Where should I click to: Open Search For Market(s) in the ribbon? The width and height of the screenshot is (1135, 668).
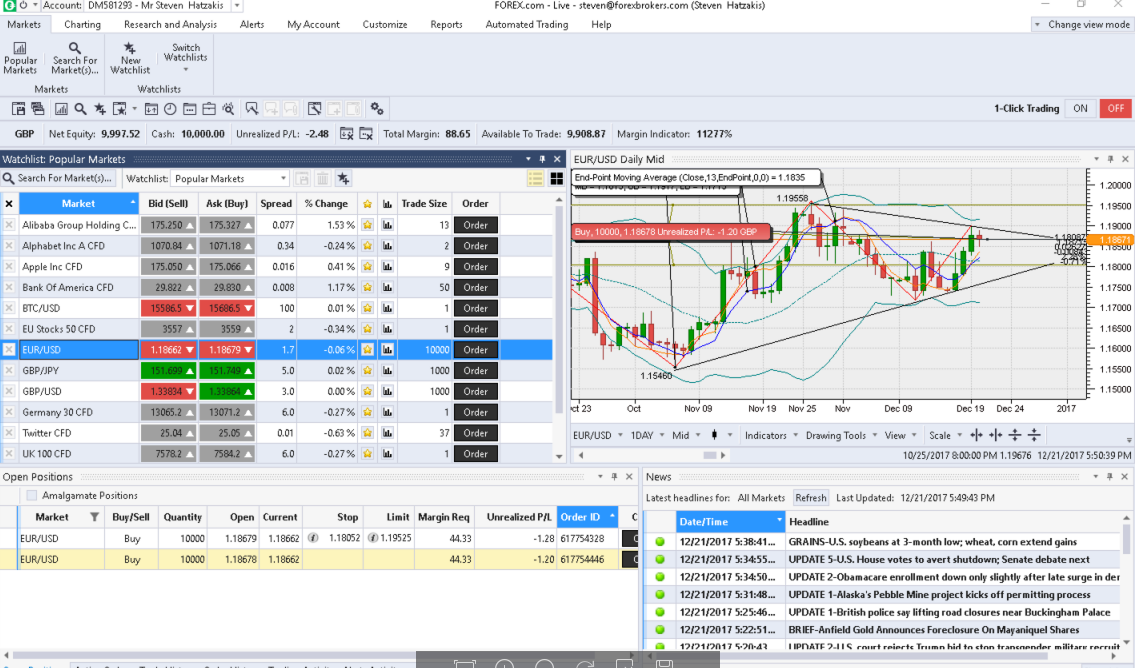pos(75,58)
